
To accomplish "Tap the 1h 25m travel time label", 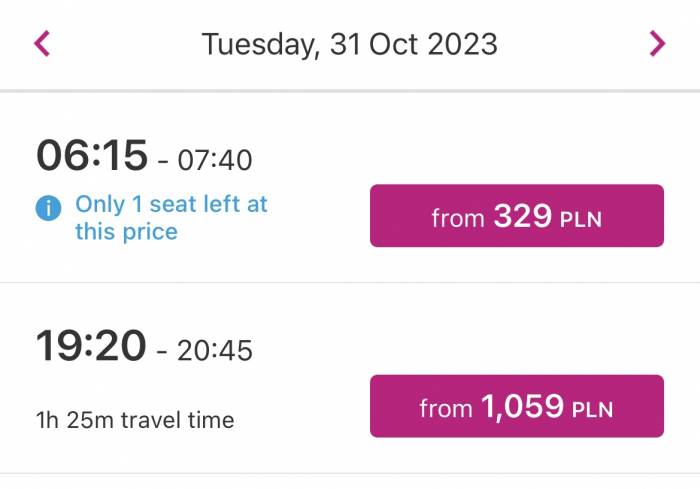I will pyautogui.click(x=135, y=420).
